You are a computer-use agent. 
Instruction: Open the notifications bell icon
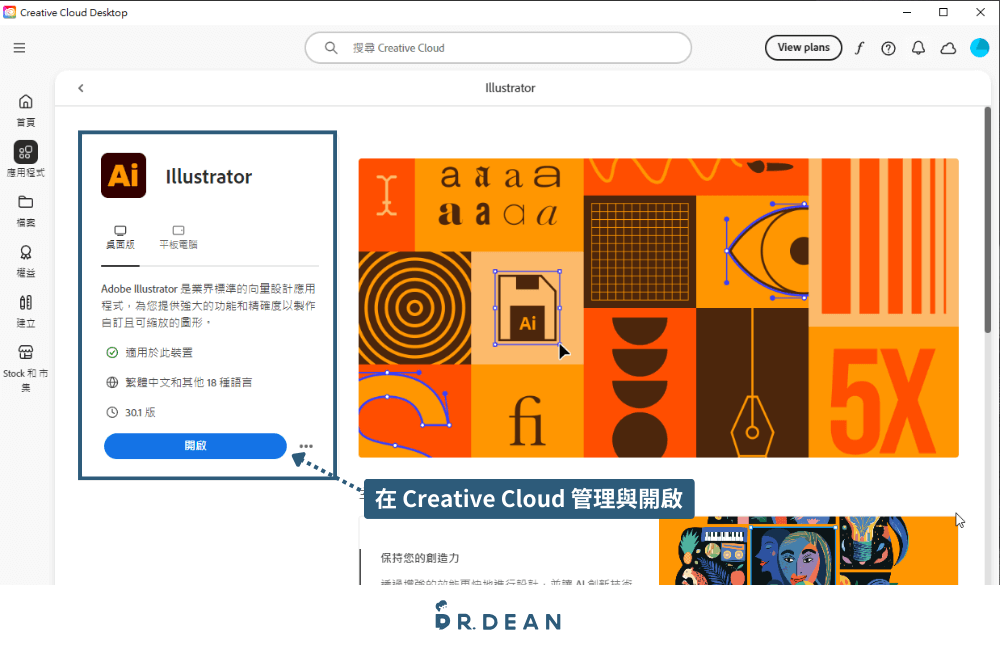(918, 48)
